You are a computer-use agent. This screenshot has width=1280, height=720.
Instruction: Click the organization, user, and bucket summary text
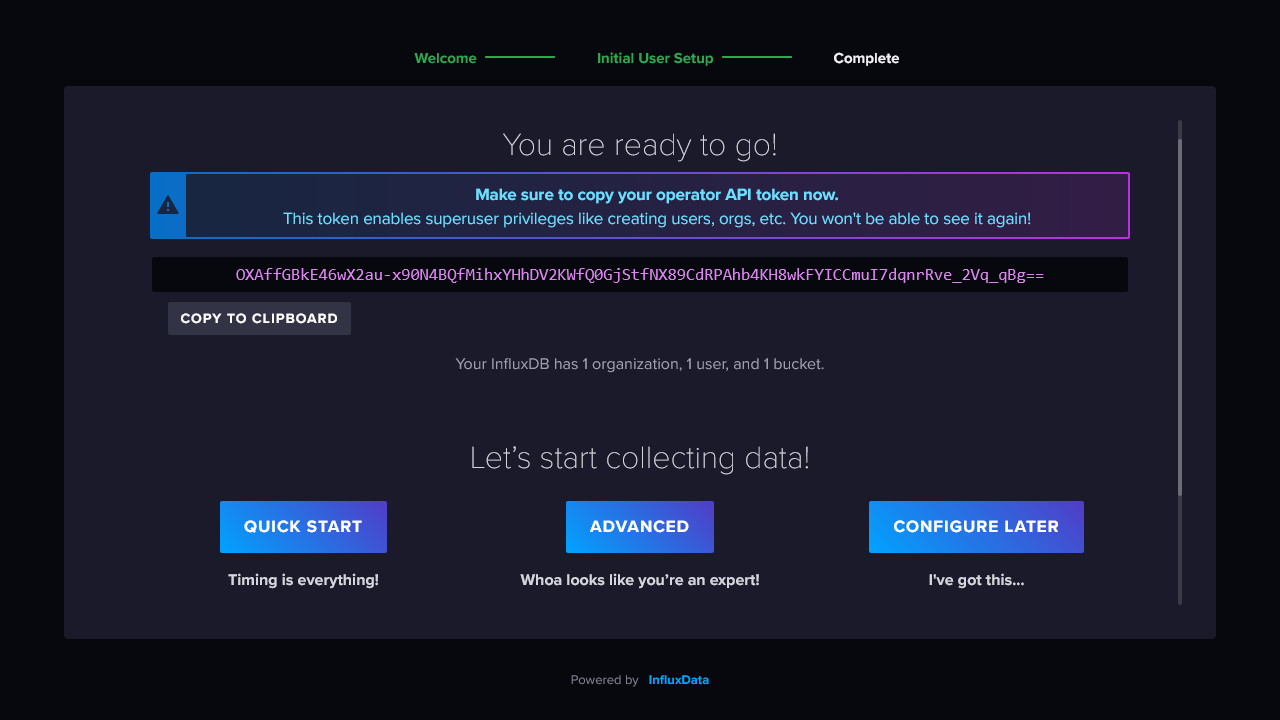[640, 364]
